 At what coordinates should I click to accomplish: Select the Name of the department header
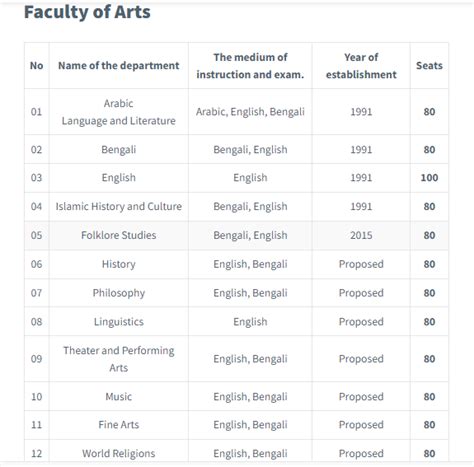(x=119, y=66)
